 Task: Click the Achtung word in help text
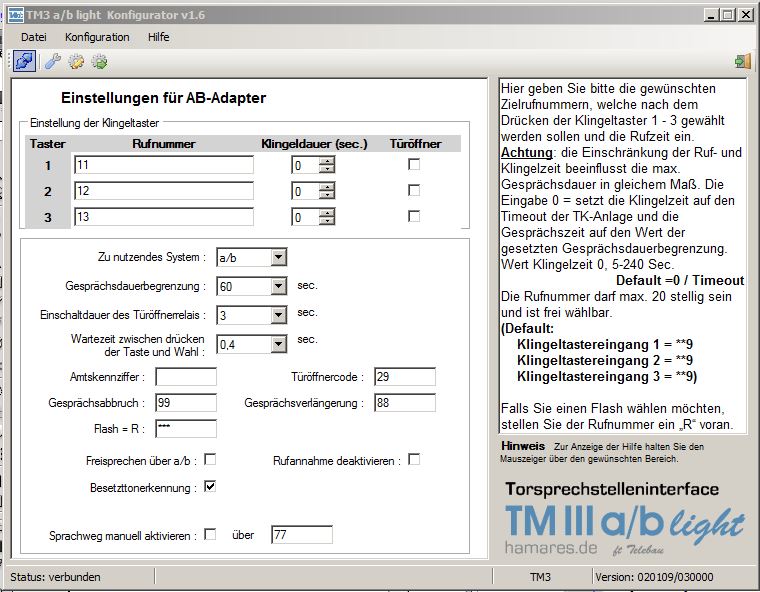coord(526,152)
